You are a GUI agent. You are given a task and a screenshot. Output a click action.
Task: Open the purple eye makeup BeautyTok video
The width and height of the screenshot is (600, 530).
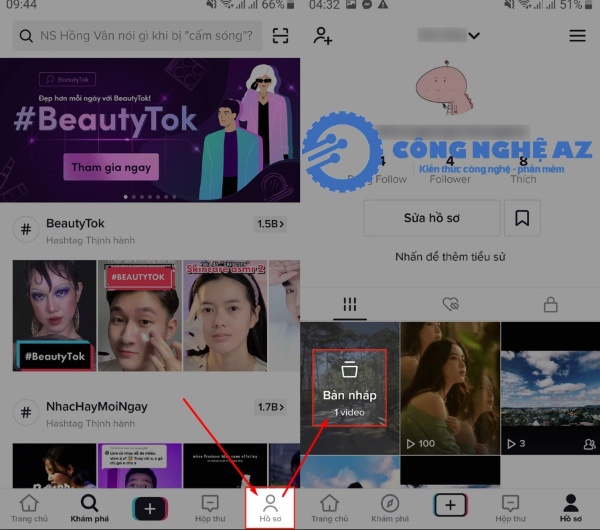54,316
